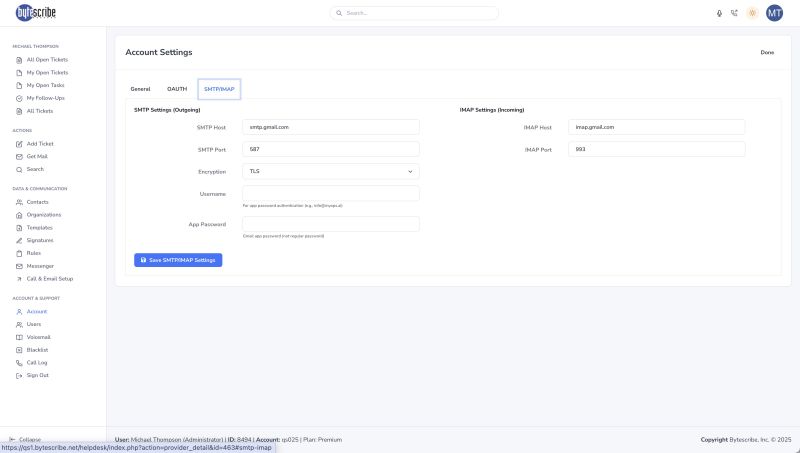Expand the Encryption TLS dropdown

pos(331,171)
